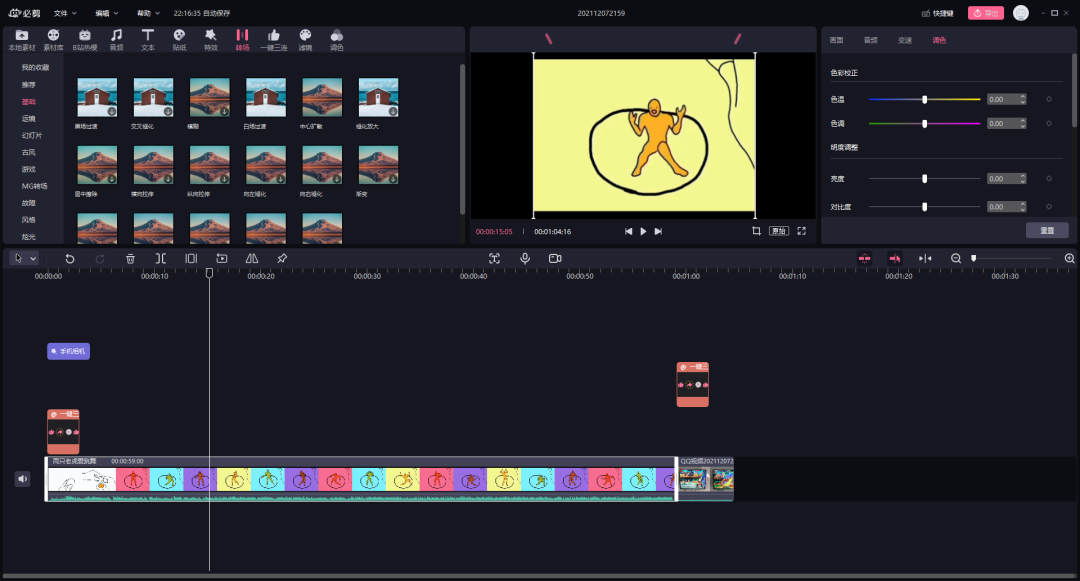The height and width of the screenshot is (581, 1080).
Task: Click the crop icon below preview
Action: [x=756, y=231]
